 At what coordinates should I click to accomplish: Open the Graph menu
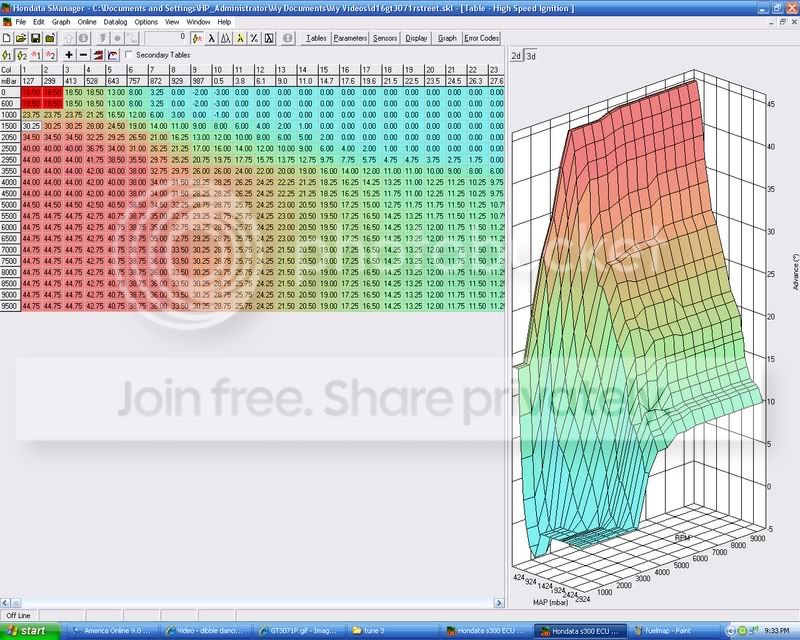[61, 22]
